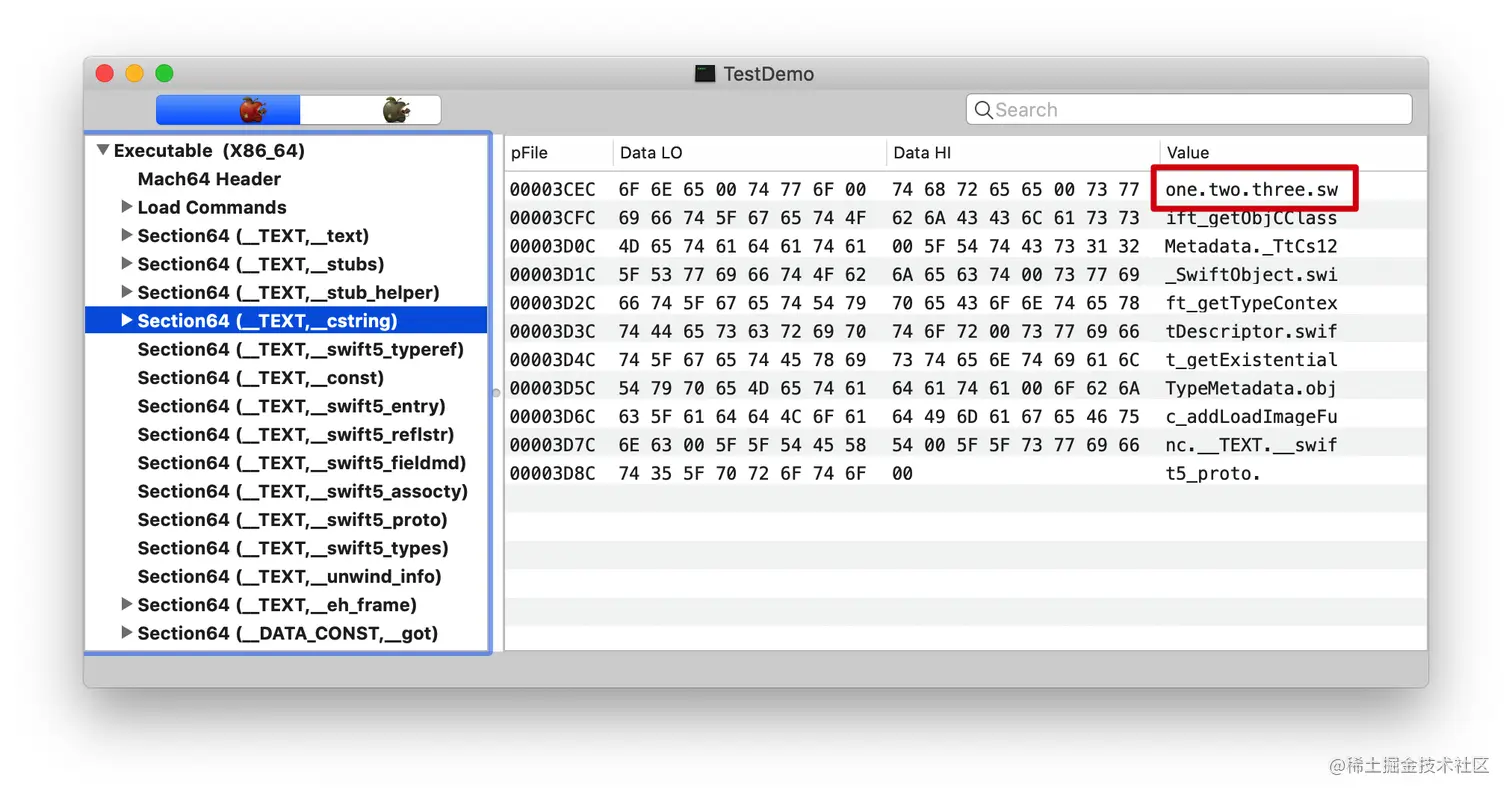Click value '_SwiftObject.swi' in Value column
Viewport: 1512px width, 798px height.
click(x=1251, y=274)
